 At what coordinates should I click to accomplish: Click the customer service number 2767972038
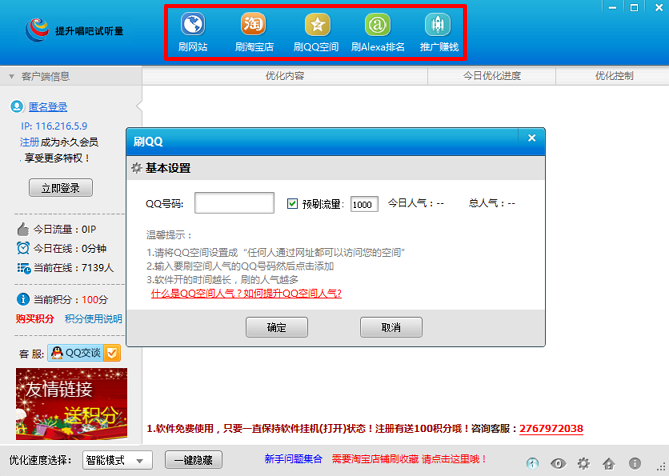pos(551,429)
